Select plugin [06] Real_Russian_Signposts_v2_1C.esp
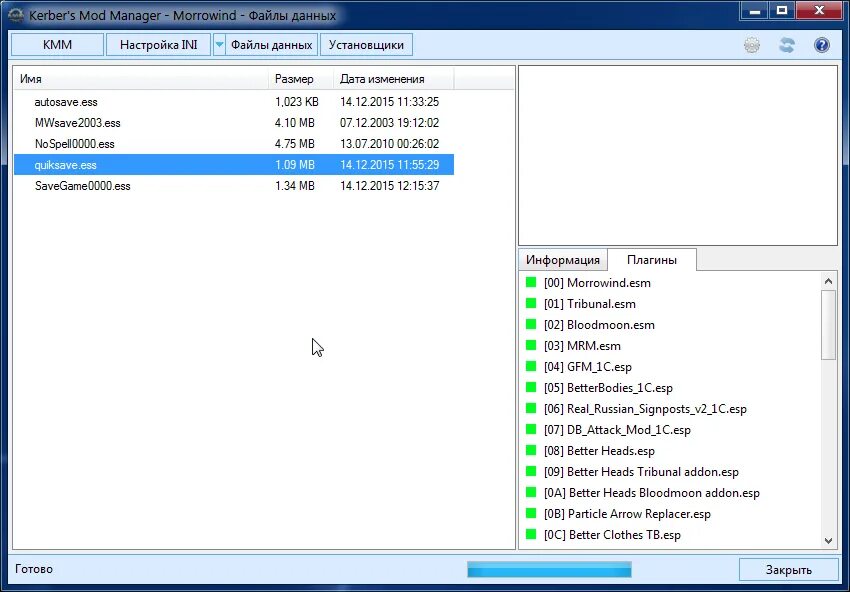The image size is (850, 592). click(x=645, y=409)
